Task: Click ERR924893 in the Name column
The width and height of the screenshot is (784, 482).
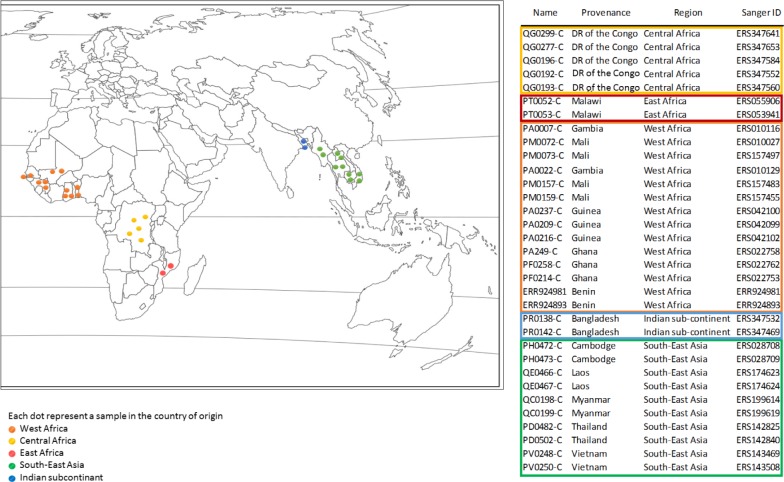Action: click(x=544, y=305)
